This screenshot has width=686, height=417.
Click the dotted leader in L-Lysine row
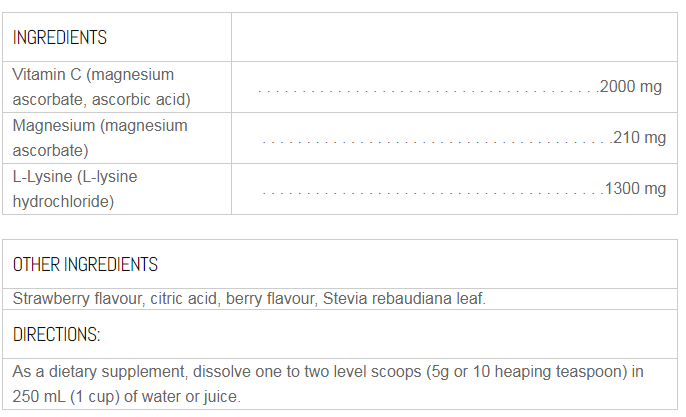point(431,189)
